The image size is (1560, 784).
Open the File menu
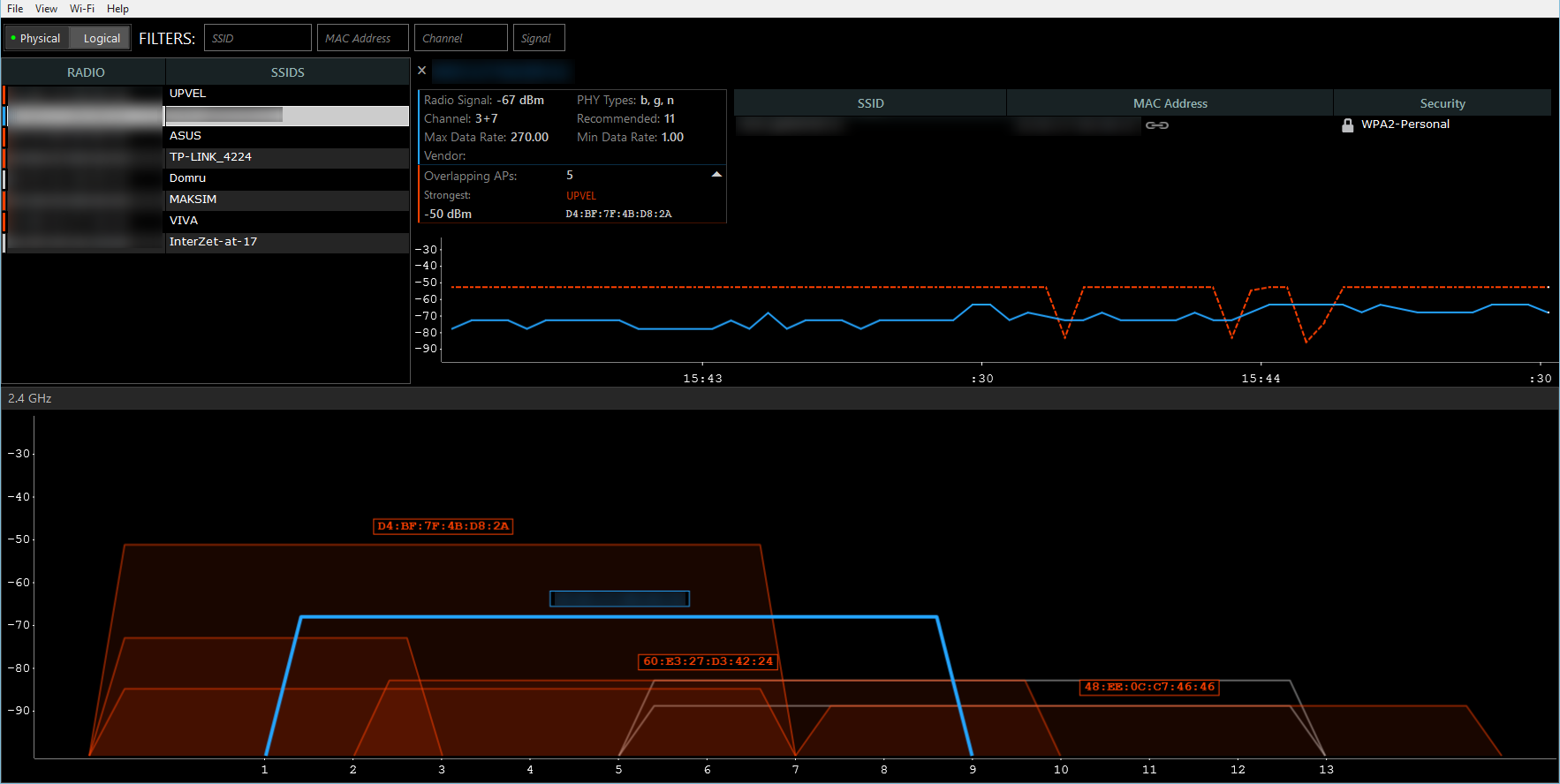pos(15,9)
